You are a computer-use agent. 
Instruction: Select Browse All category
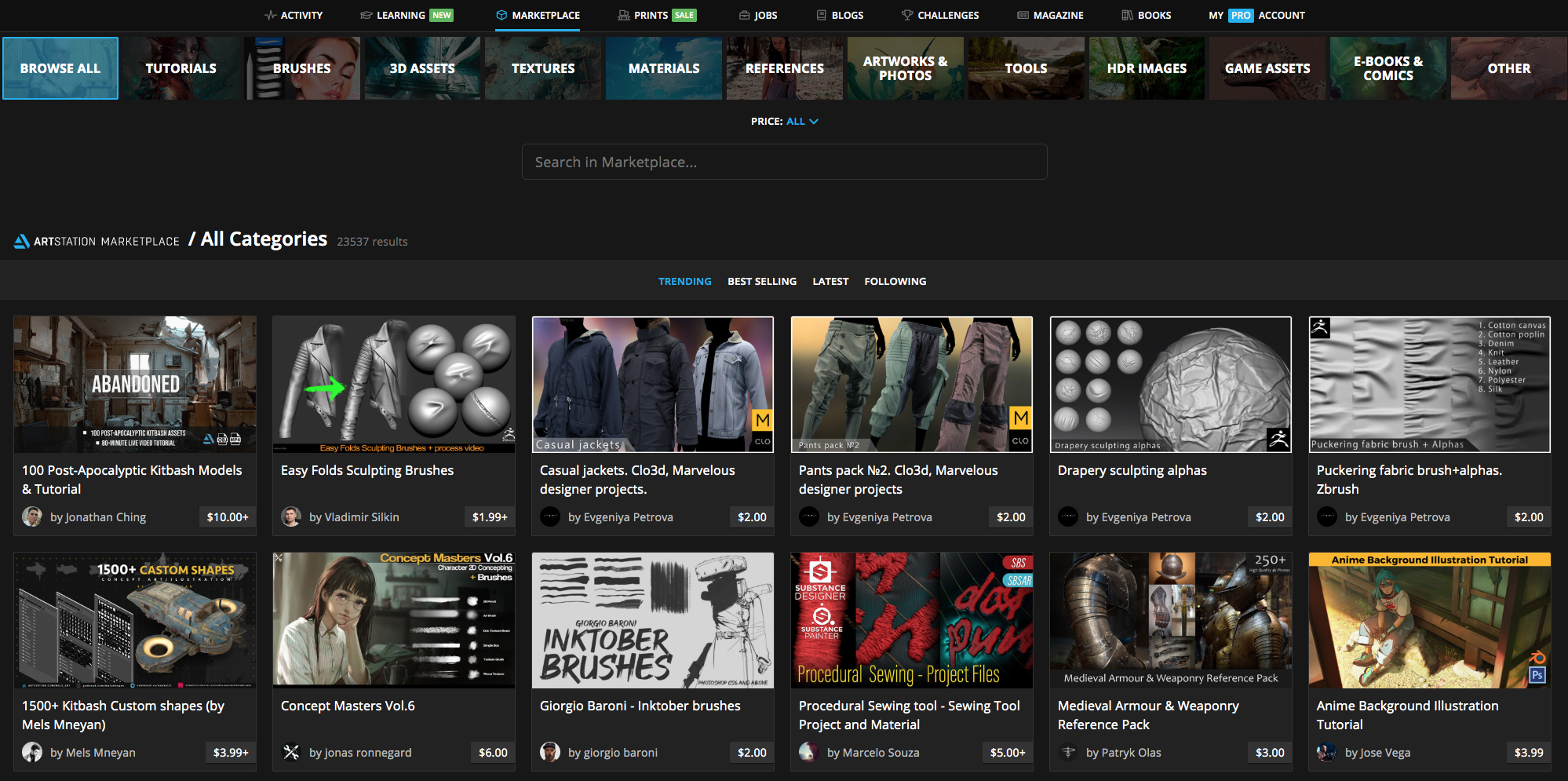60,68
